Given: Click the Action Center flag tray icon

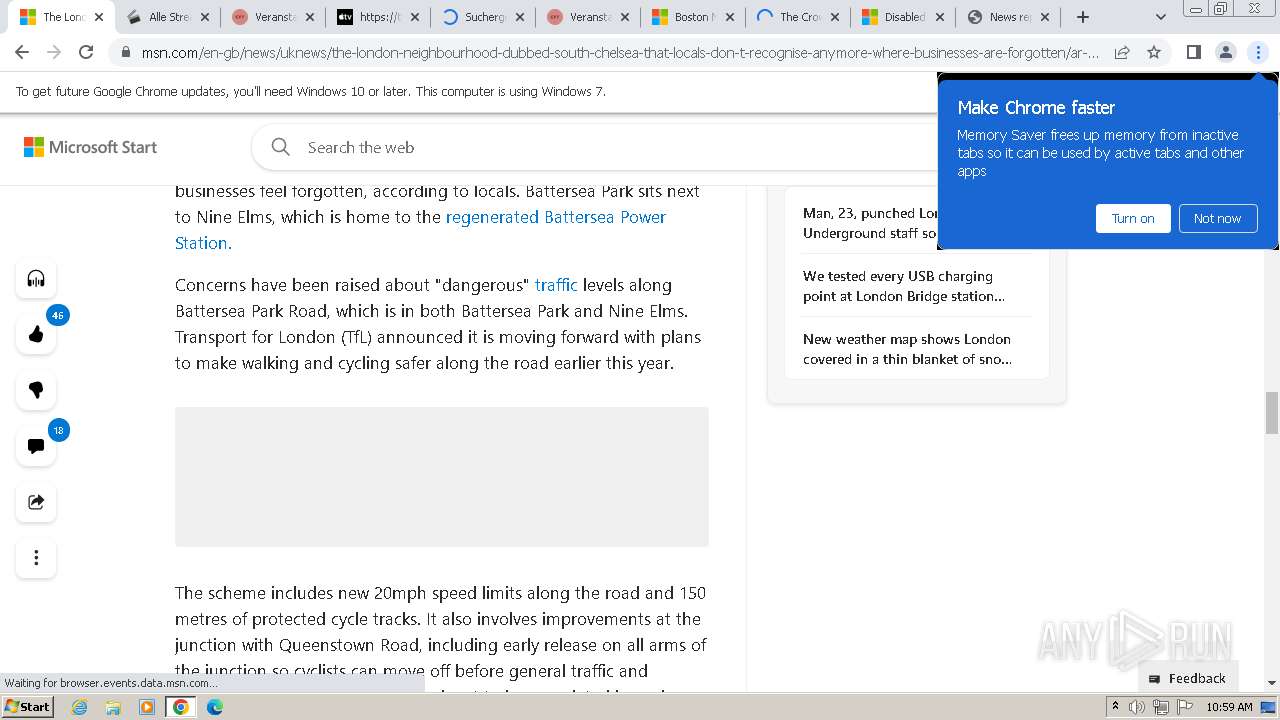Looking at the screenshot, I should point(1185,707).
